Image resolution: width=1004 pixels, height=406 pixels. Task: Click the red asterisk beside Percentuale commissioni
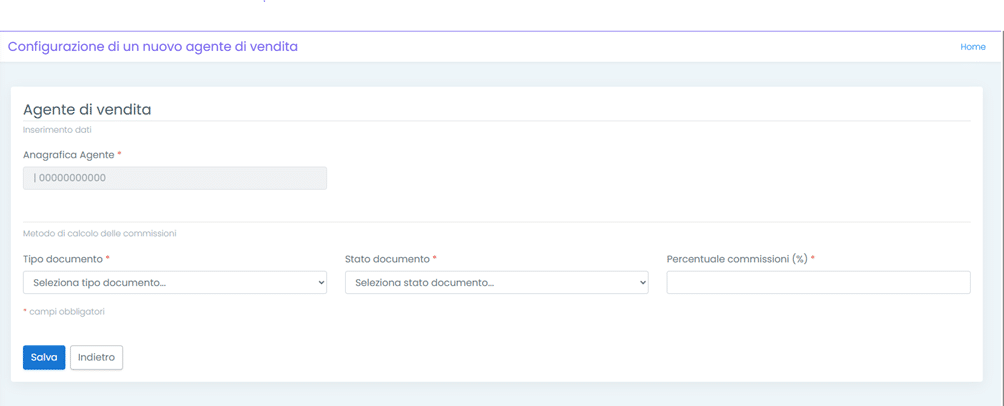tap(813, 259)
